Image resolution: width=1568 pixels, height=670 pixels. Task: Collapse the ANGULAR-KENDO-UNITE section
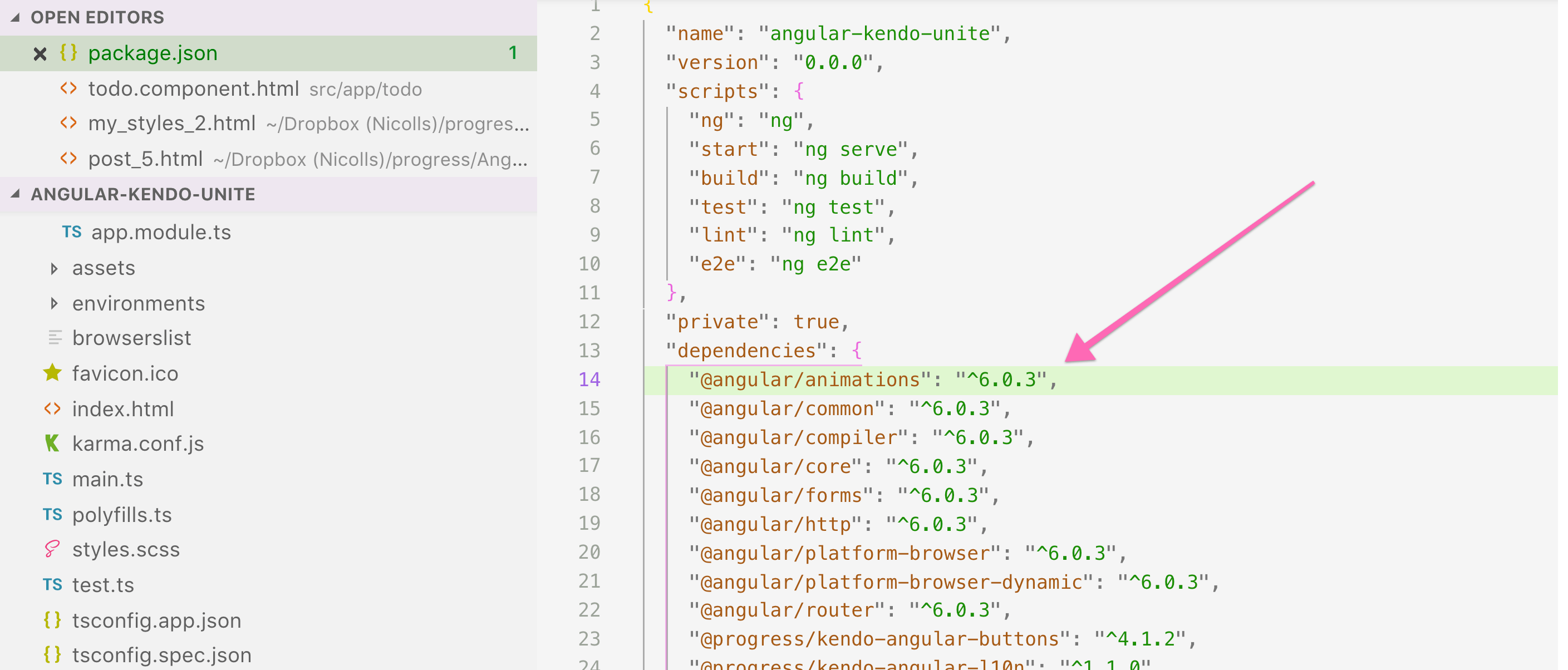(x=16, y=194)
